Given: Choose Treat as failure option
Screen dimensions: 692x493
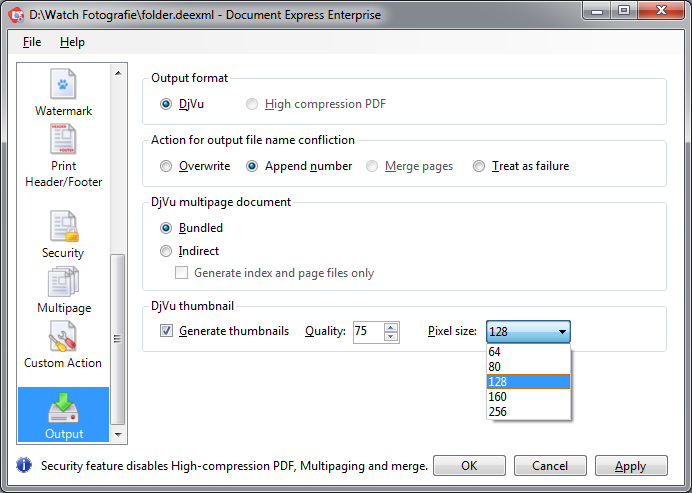Looking at the screenshot, I should 479,166.
